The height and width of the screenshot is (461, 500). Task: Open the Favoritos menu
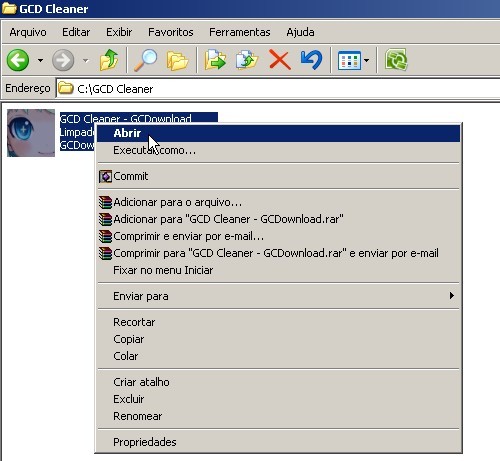(x=171, y=32)
